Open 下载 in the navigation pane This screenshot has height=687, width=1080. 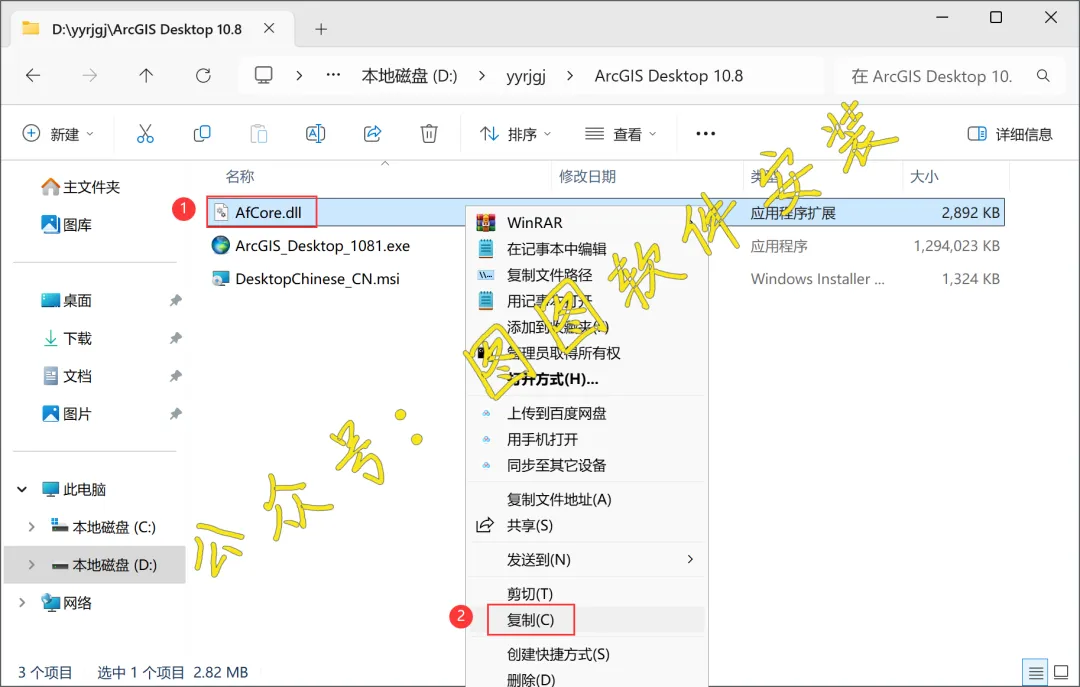66,338
